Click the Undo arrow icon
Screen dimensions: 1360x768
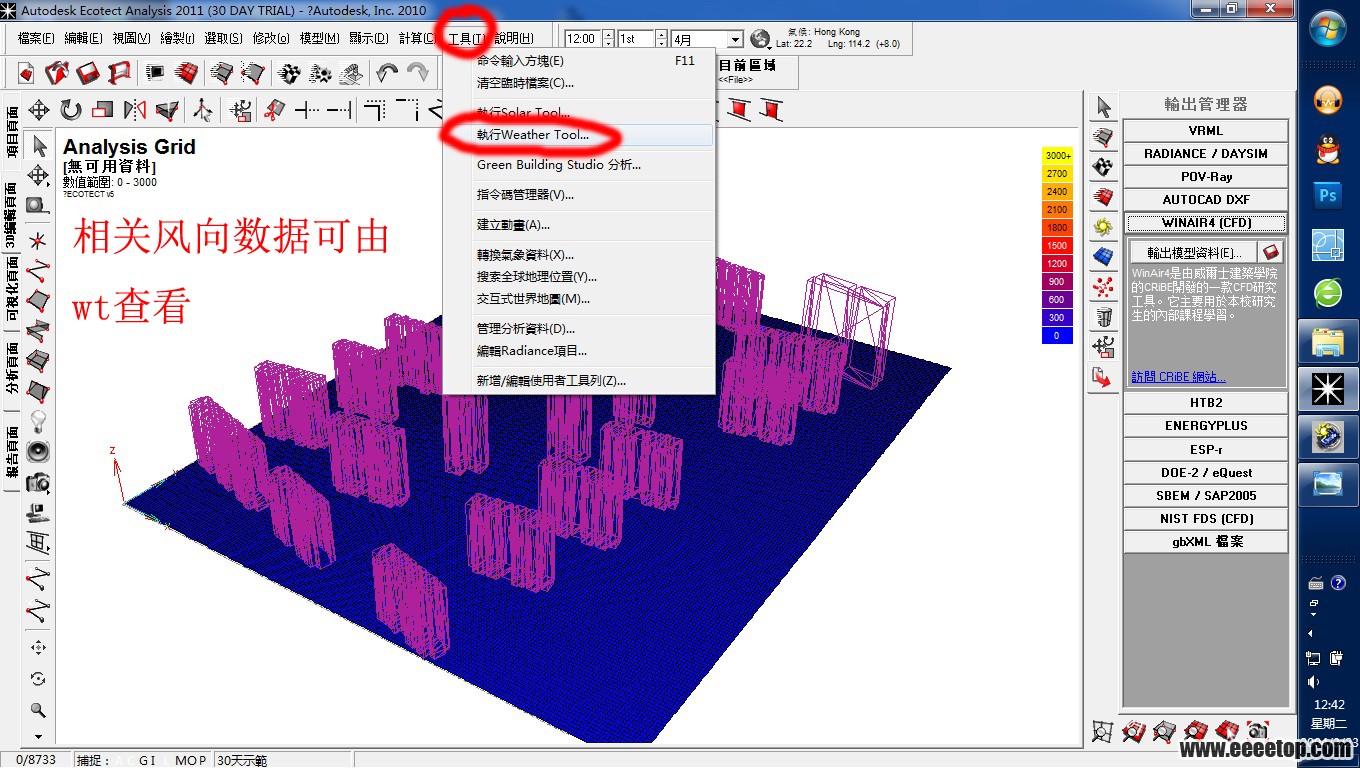point(387,73)
